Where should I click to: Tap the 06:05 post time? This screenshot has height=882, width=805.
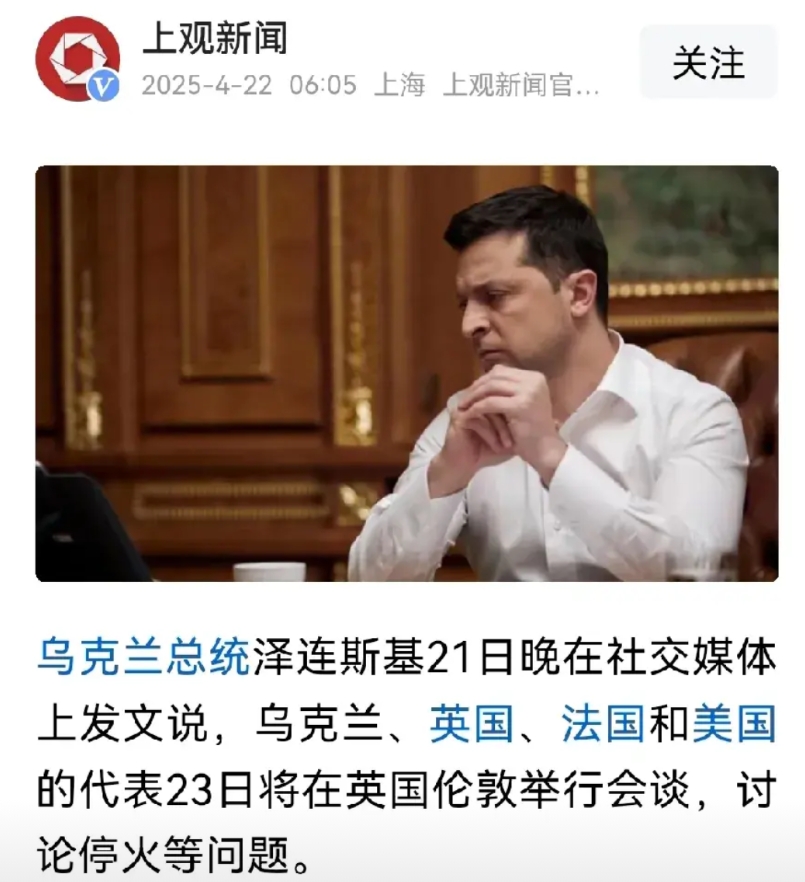point(323,86)
